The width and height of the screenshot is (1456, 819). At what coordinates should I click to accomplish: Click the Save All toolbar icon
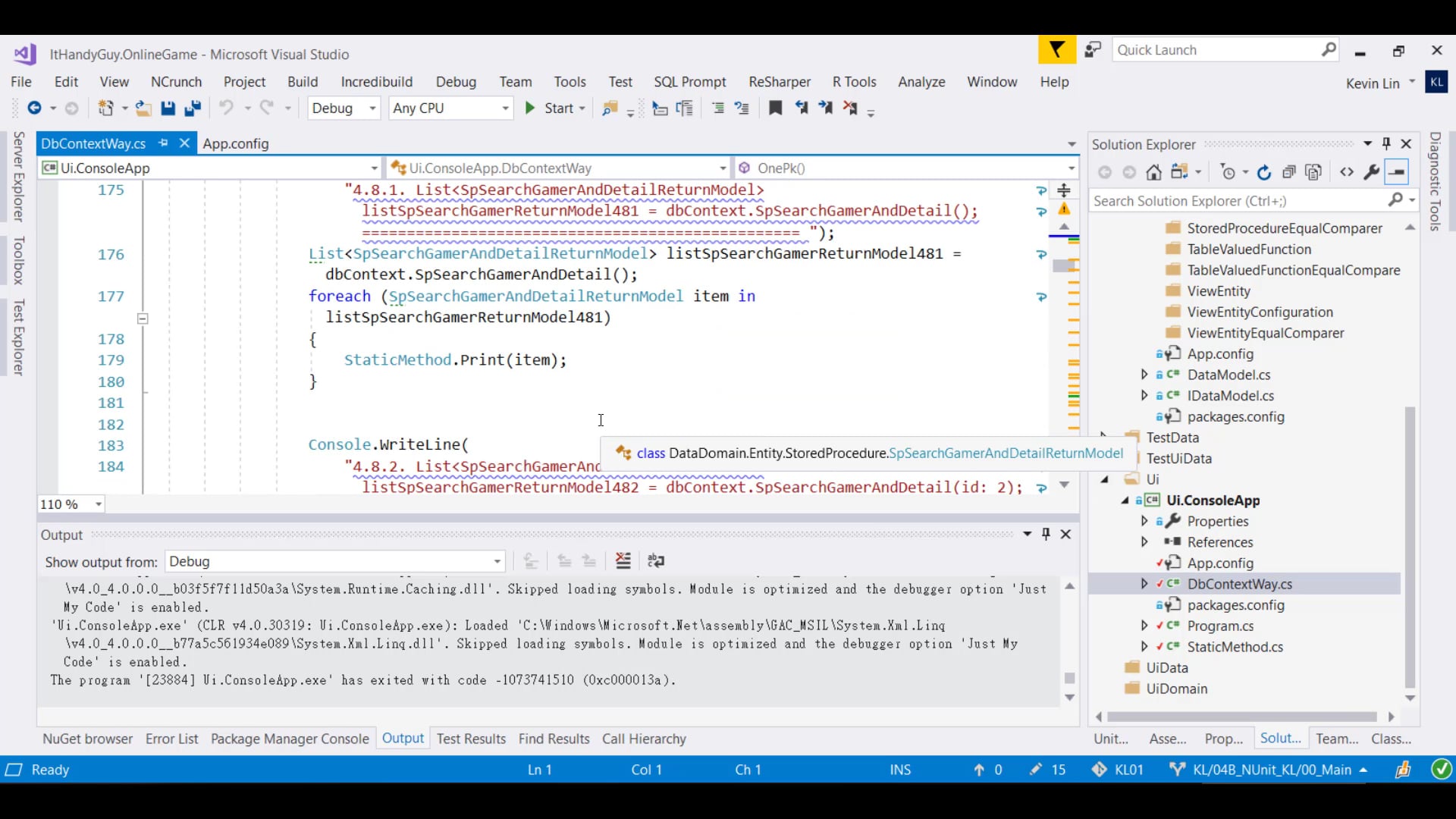point(193,108)
